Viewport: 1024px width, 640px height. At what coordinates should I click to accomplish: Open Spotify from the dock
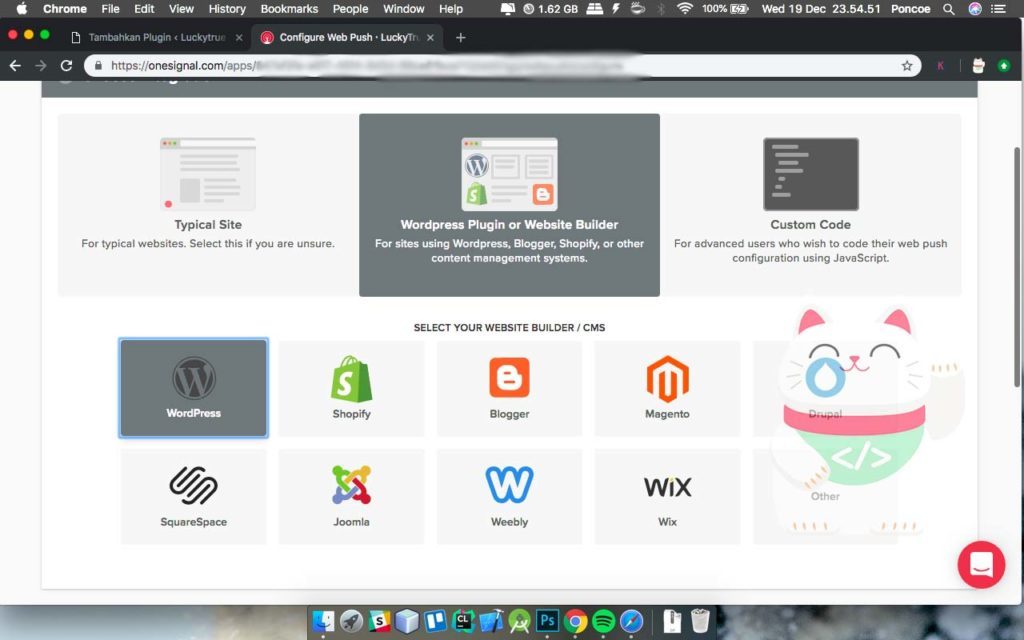[x=603, y=621]
